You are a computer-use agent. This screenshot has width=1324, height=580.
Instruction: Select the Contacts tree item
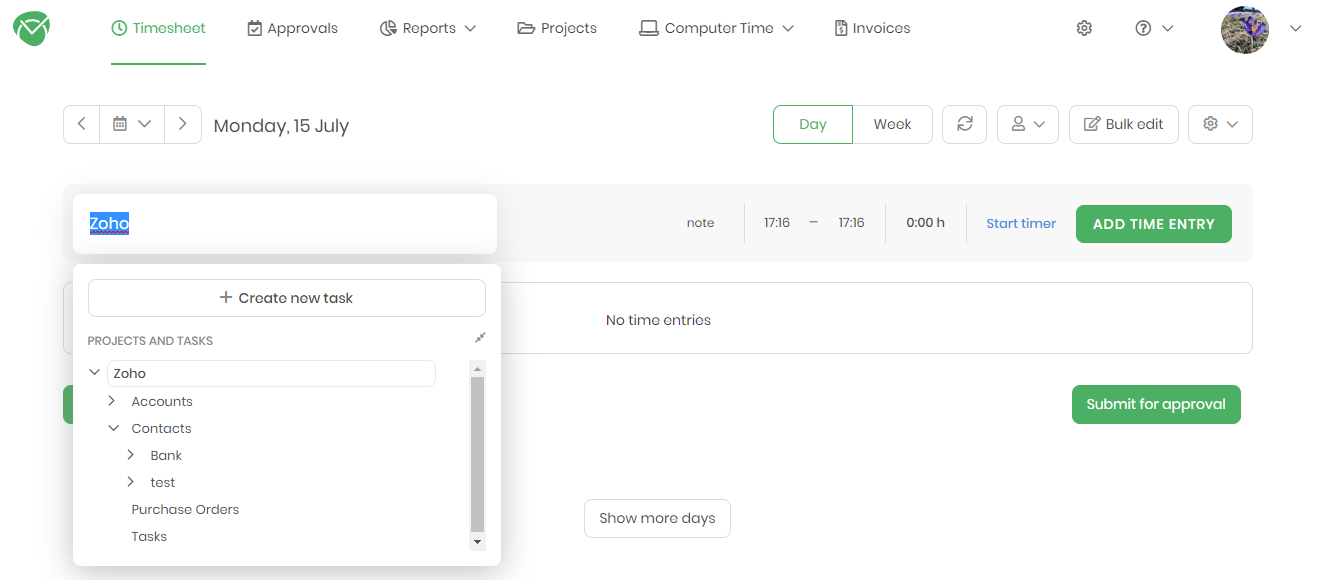point(161,428)
